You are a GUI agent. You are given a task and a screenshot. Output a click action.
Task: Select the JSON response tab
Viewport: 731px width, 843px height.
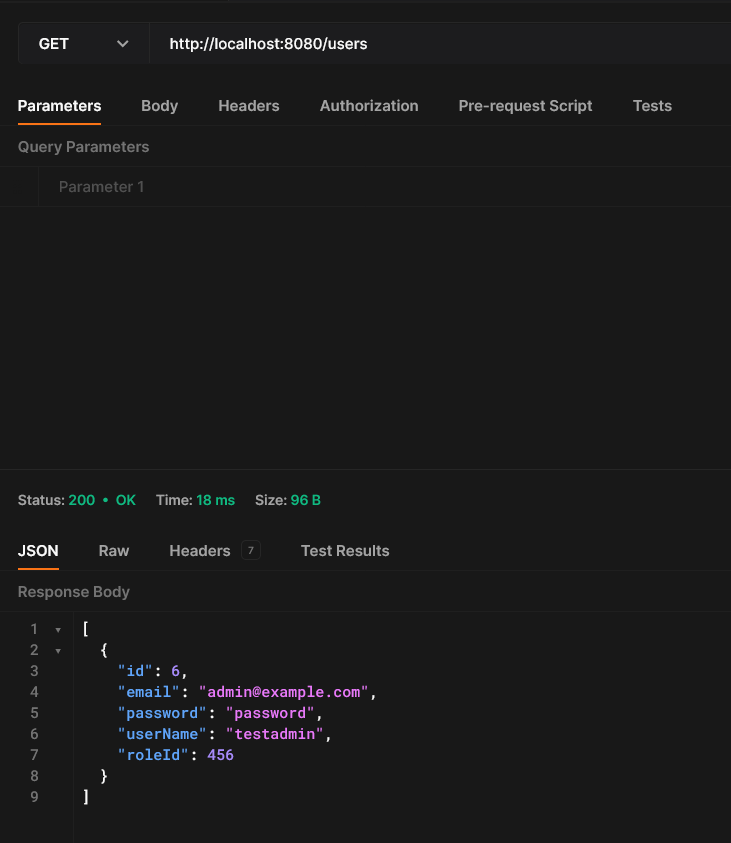tap(38, 551)
